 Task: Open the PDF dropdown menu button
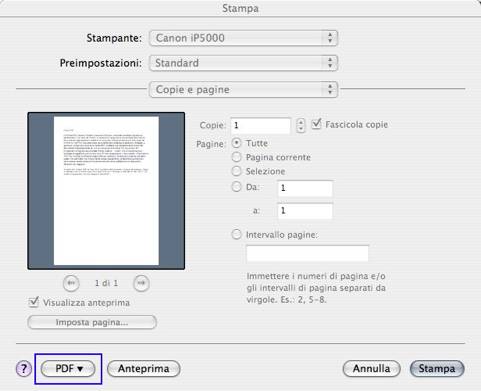pyautogui.click(x=68, y=369)
